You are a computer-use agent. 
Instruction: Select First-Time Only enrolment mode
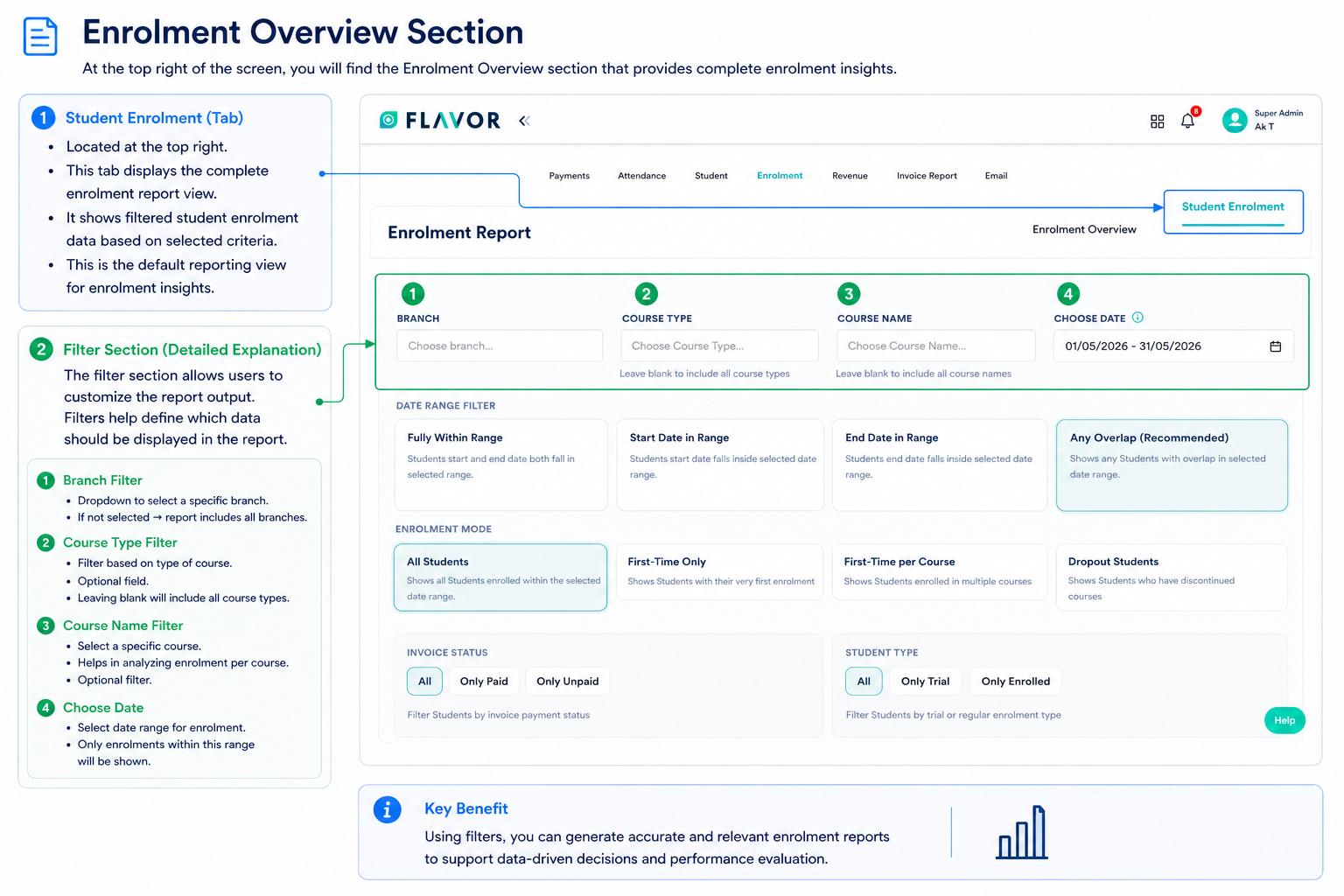coord(719,571)
